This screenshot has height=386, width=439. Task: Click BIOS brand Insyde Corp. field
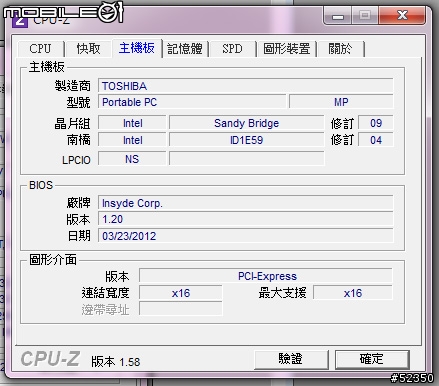tap(246, 203)
